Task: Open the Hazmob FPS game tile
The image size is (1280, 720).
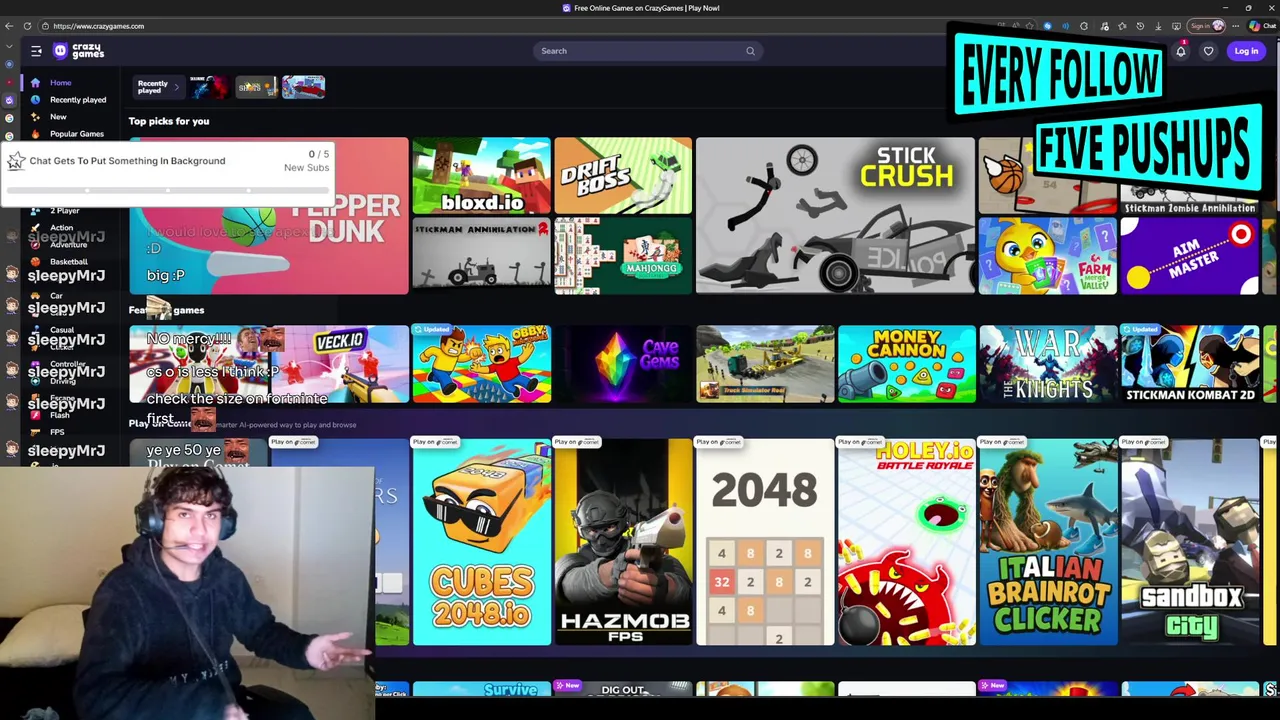Action: coord(623,541)
